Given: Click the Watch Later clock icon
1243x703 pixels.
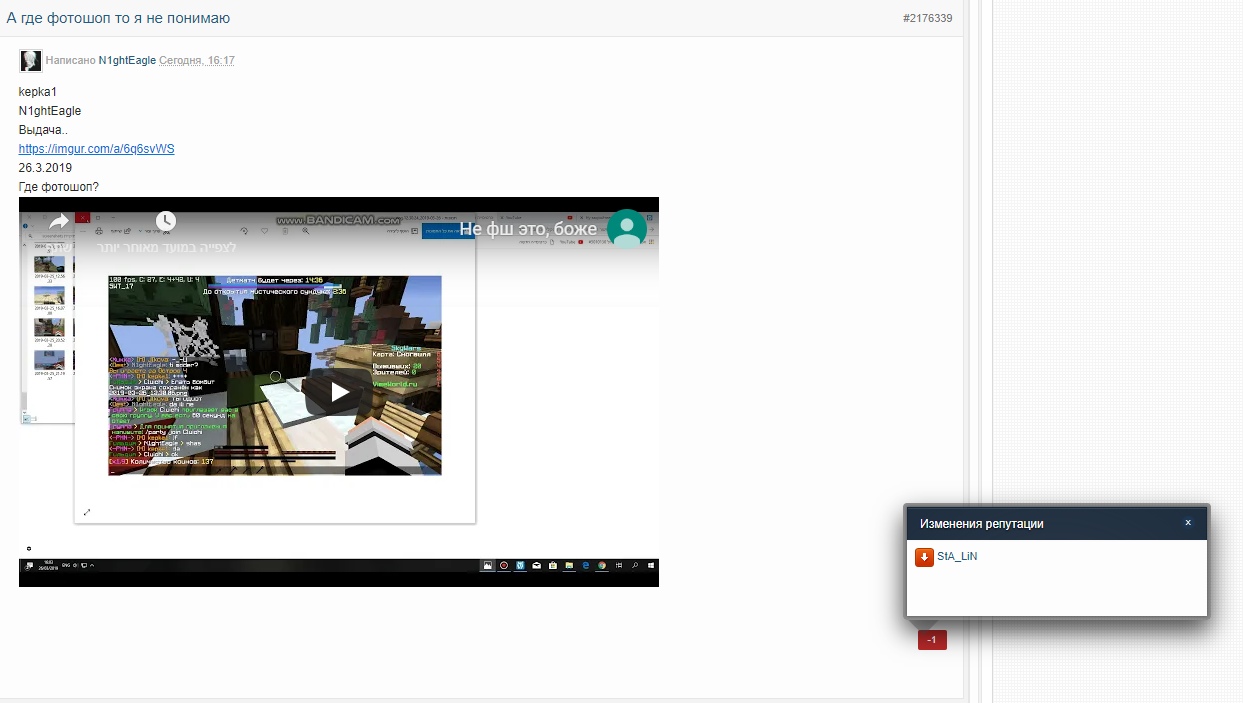Looking at the screenshot, I should [166, 221].
